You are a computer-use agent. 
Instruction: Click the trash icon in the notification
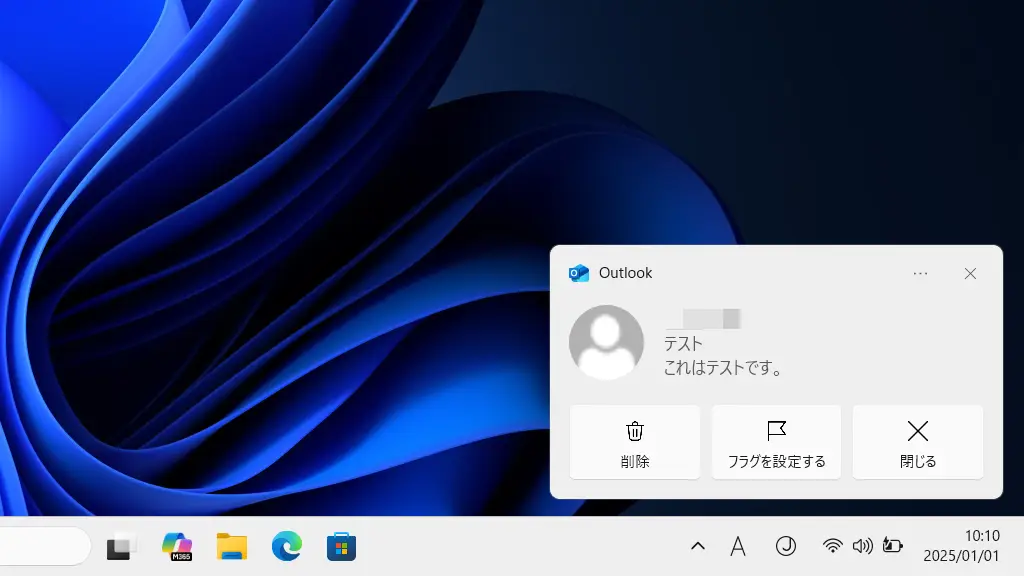(635, 432)
